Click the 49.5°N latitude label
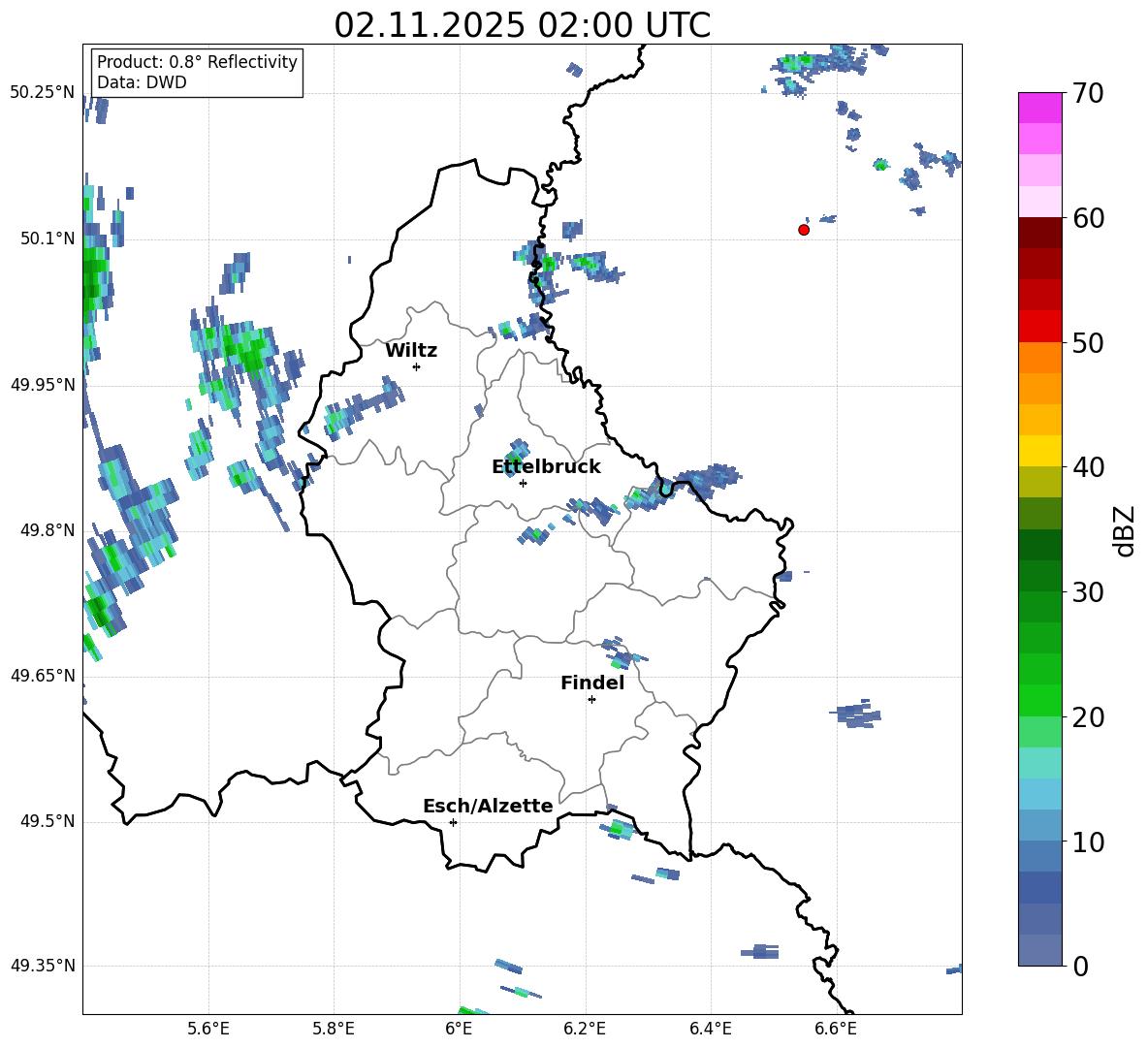 [47, 821]
